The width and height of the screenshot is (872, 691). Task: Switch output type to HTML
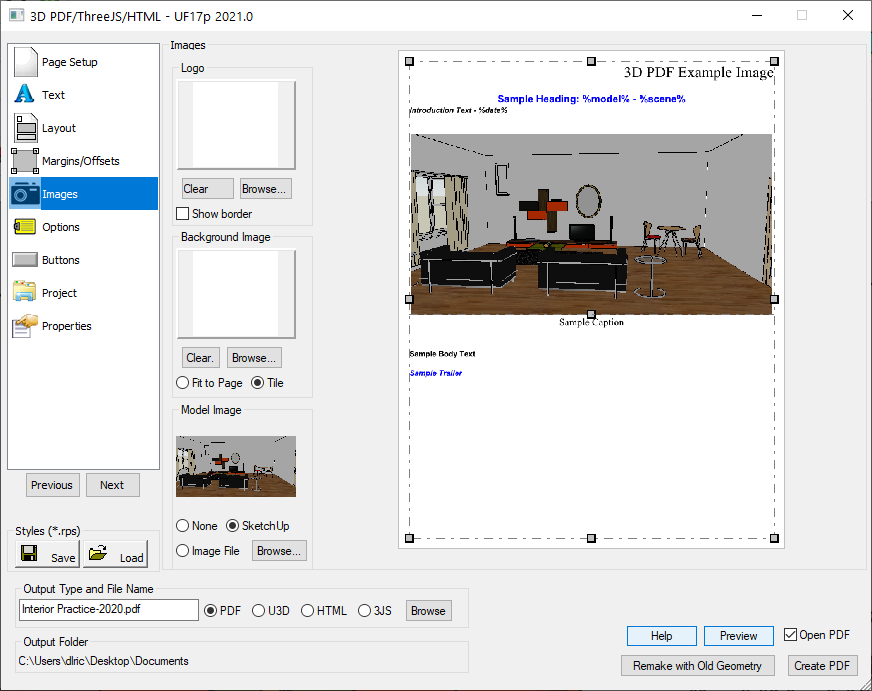[308, 610]
